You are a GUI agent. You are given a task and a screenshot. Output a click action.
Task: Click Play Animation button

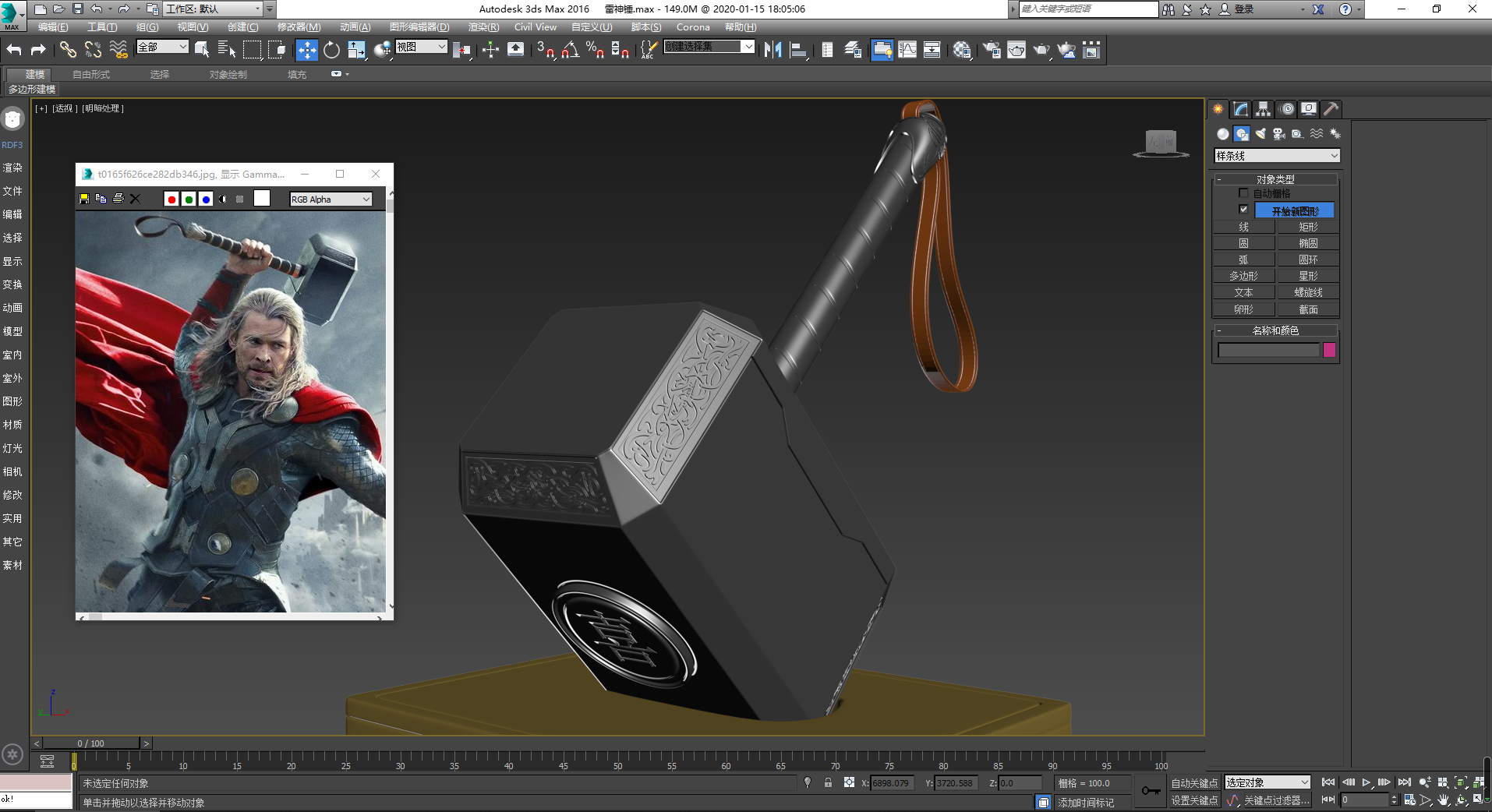tap(1366, 782)
